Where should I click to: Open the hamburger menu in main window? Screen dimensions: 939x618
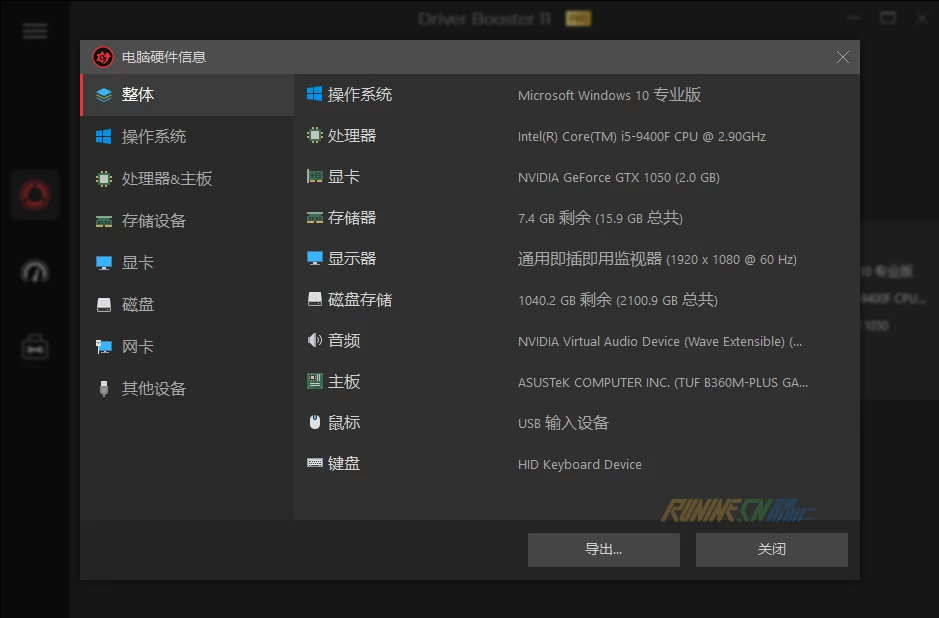[35, 31]
